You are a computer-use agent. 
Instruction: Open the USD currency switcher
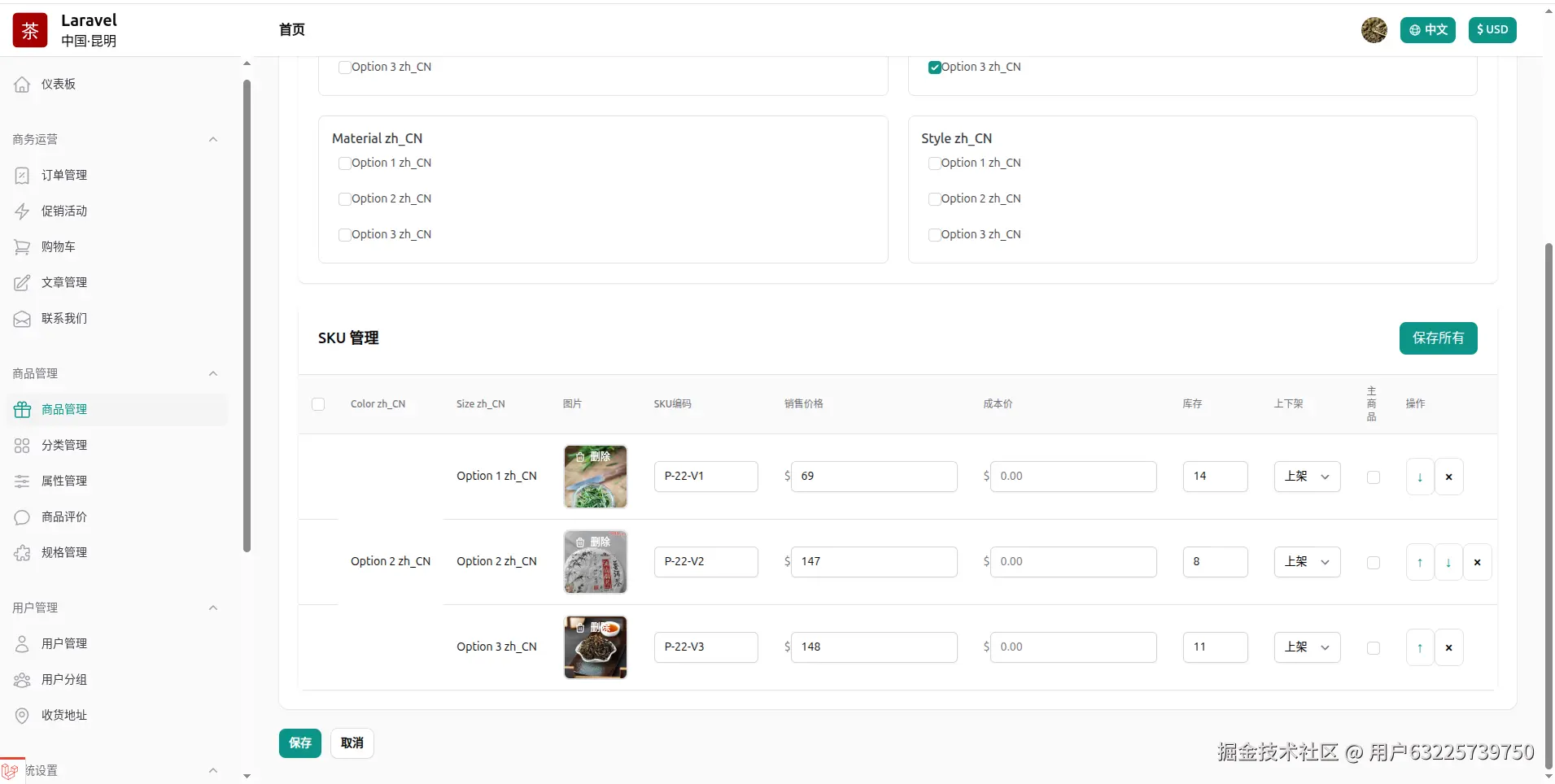[x=1492, y=30]
